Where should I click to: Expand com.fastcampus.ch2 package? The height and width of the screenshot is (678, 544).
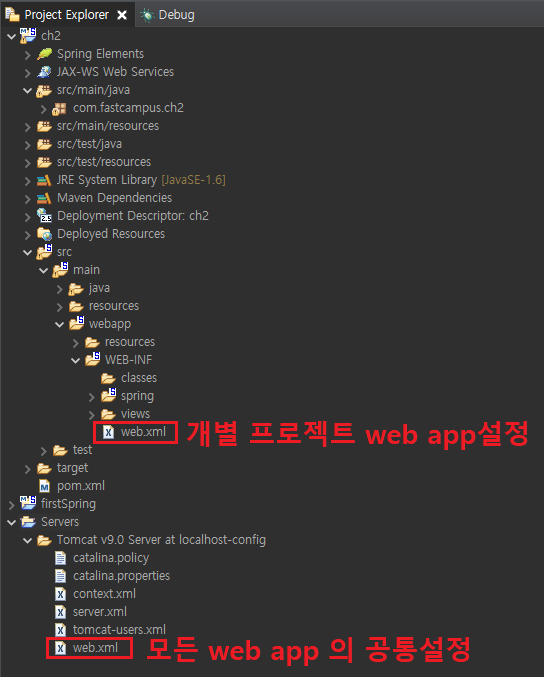[x=44, y=109]
